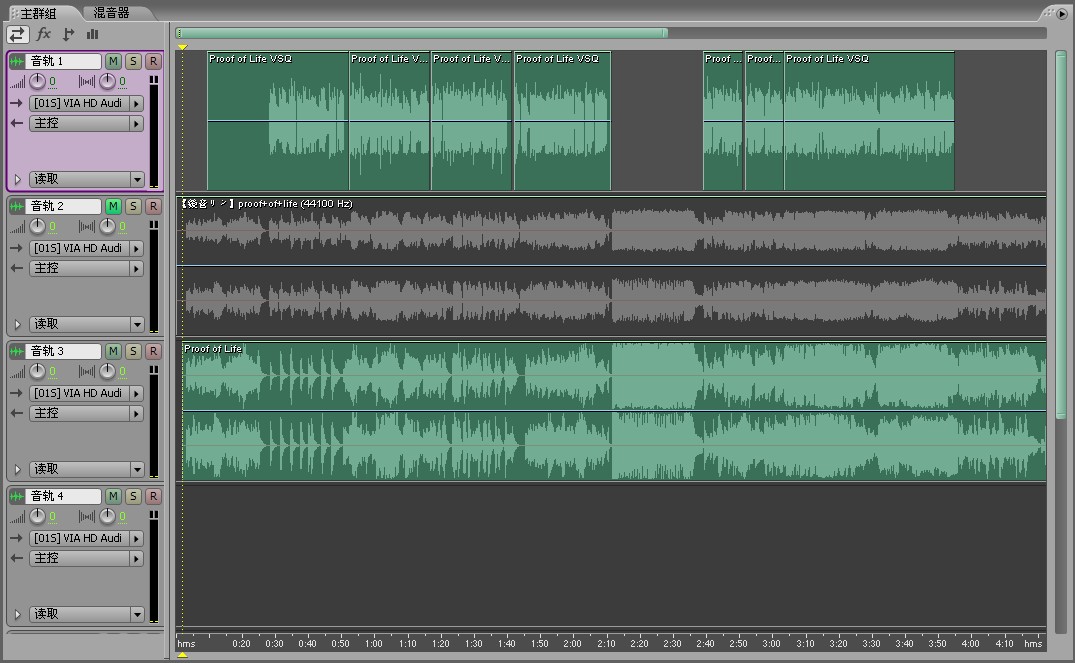Viewport: 1075px width, 663px height.
Task: Switch to the 主群组 tab
Action: pos(38,14)
